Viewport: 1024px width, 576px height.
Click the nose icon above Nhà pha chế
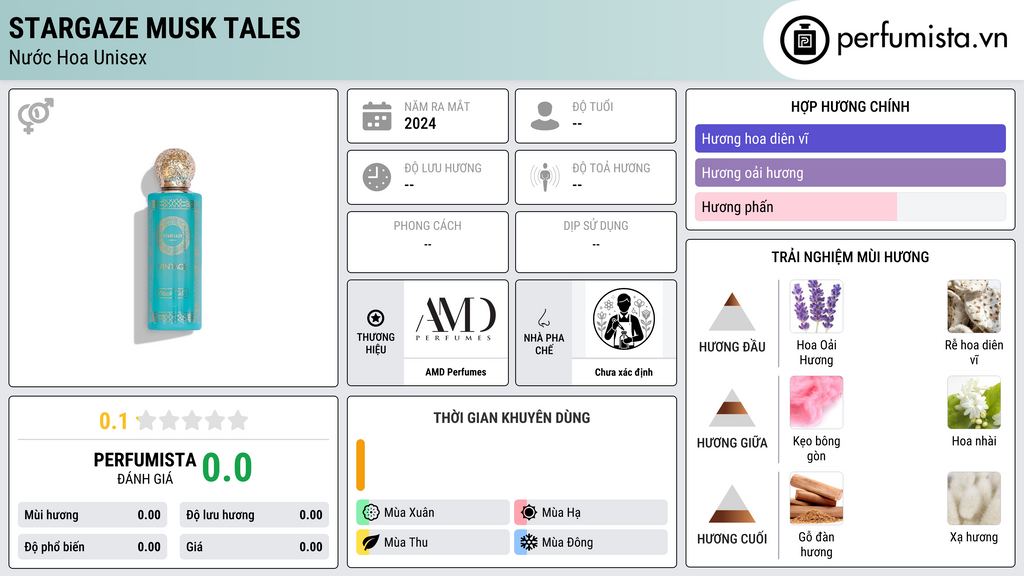click(543, 318)
